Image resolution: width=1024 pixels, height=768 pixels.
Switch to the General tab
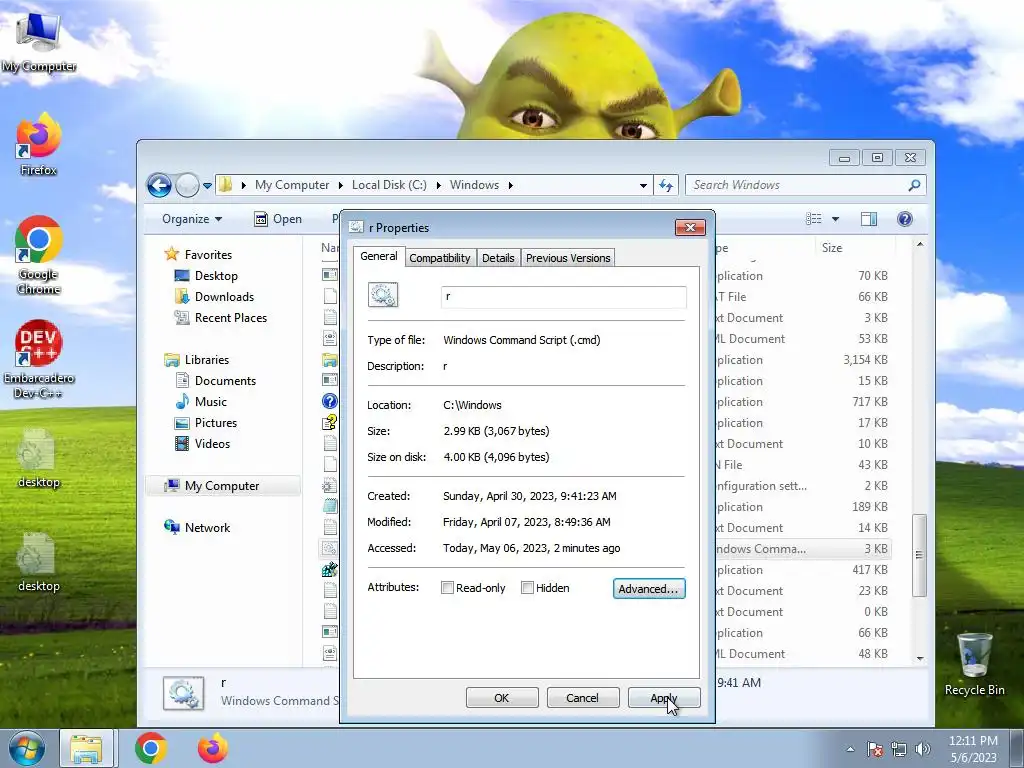click(x=379, y=256)
